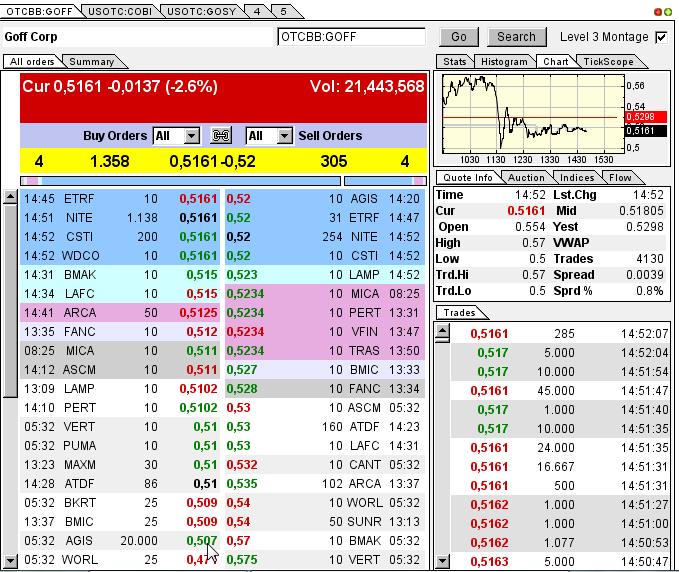679x572 pixels.
Task: Click the Trades list scroll up arrow
Action: pos(442,331)
